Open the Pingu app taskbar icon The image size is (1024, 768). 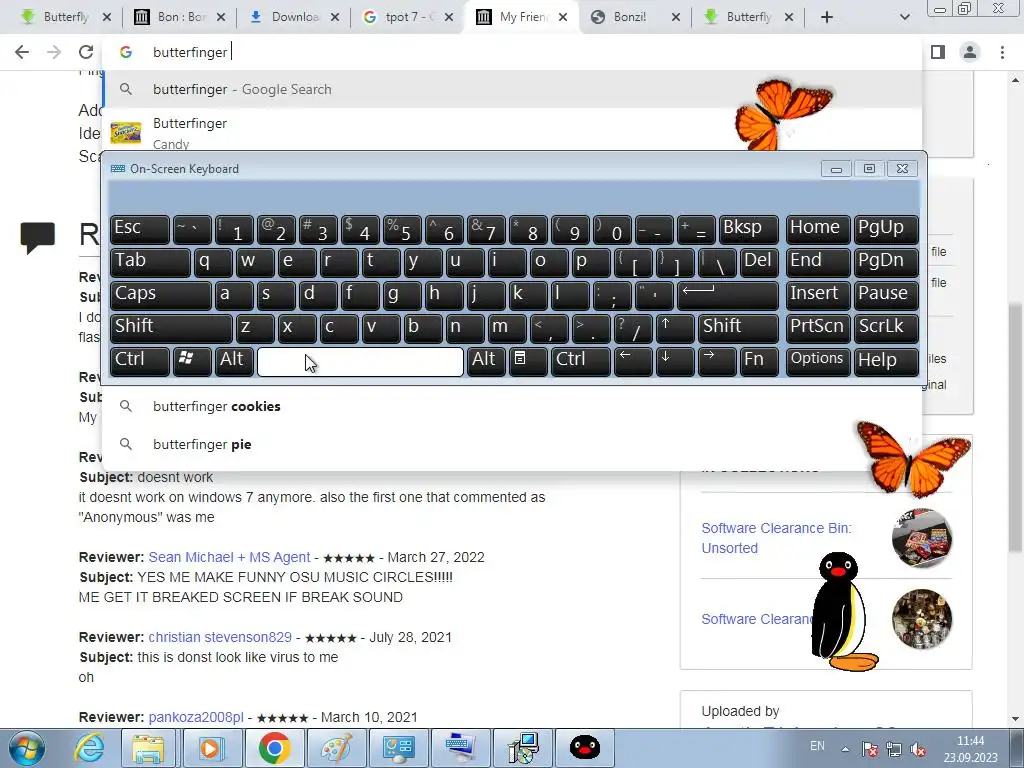[x=584, y=748]
